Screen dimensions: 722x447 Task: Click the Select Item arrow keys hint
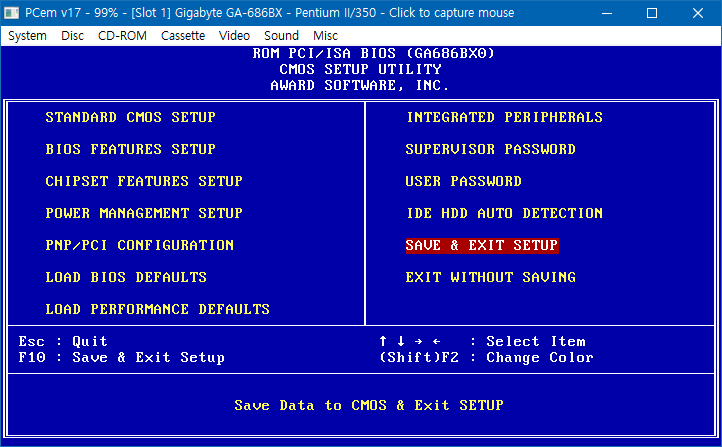pos(482,341)
